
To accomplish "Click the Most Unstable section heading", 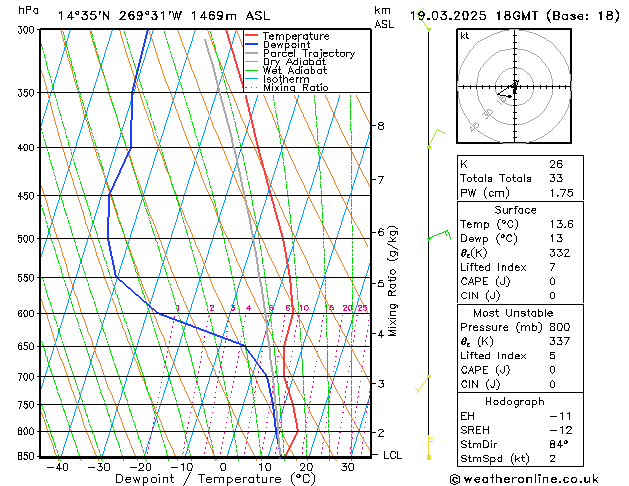I will 513,313.
